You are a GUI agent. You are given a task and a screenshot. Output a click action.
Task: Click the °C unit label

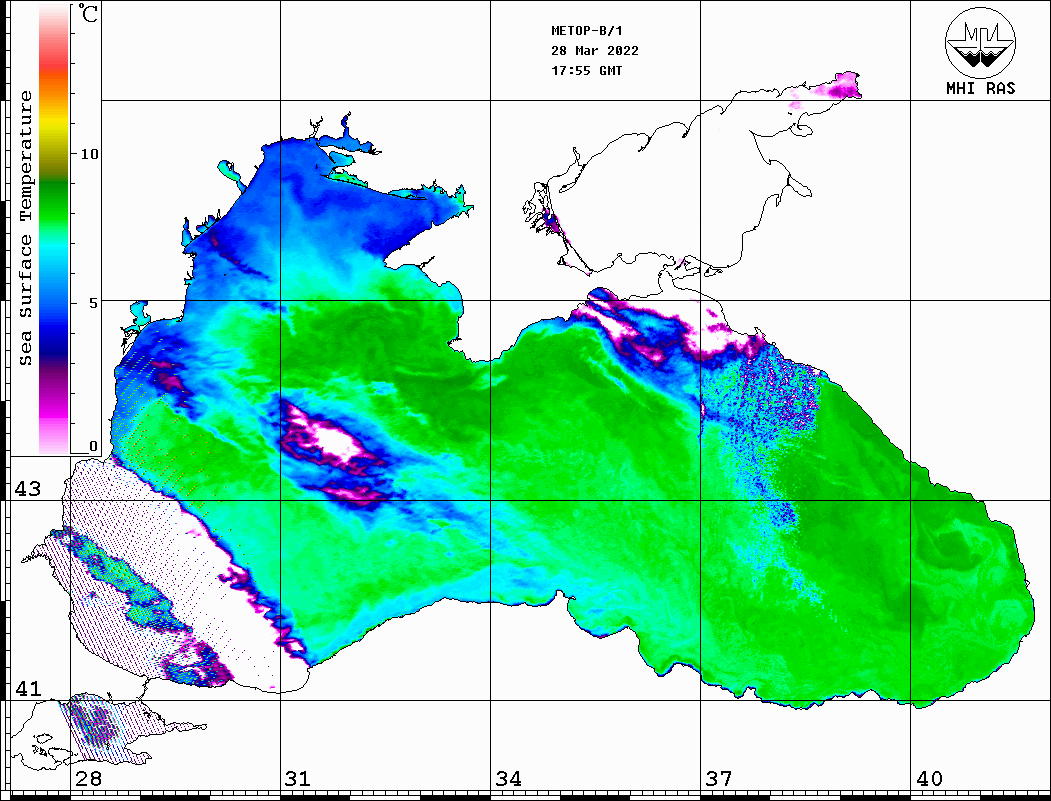click(x=88, y=13)
